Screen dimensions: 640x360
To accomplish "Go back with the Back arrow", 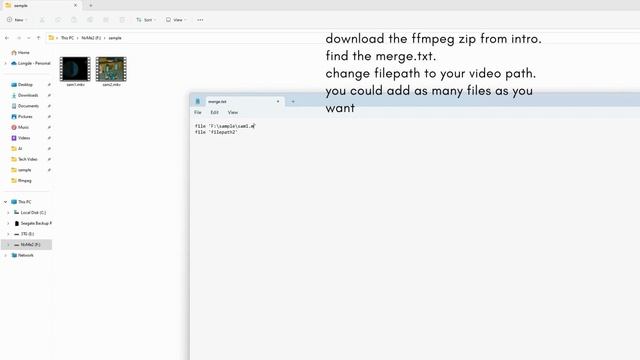I will (7, 38).
